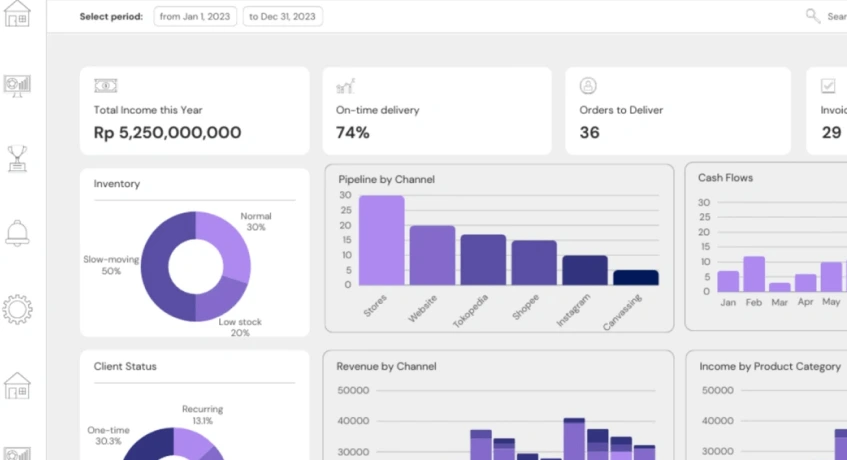Click the 'Feb' label under Cash Flows
This screenshot has height=460, width=847.
tap(754, 302)
